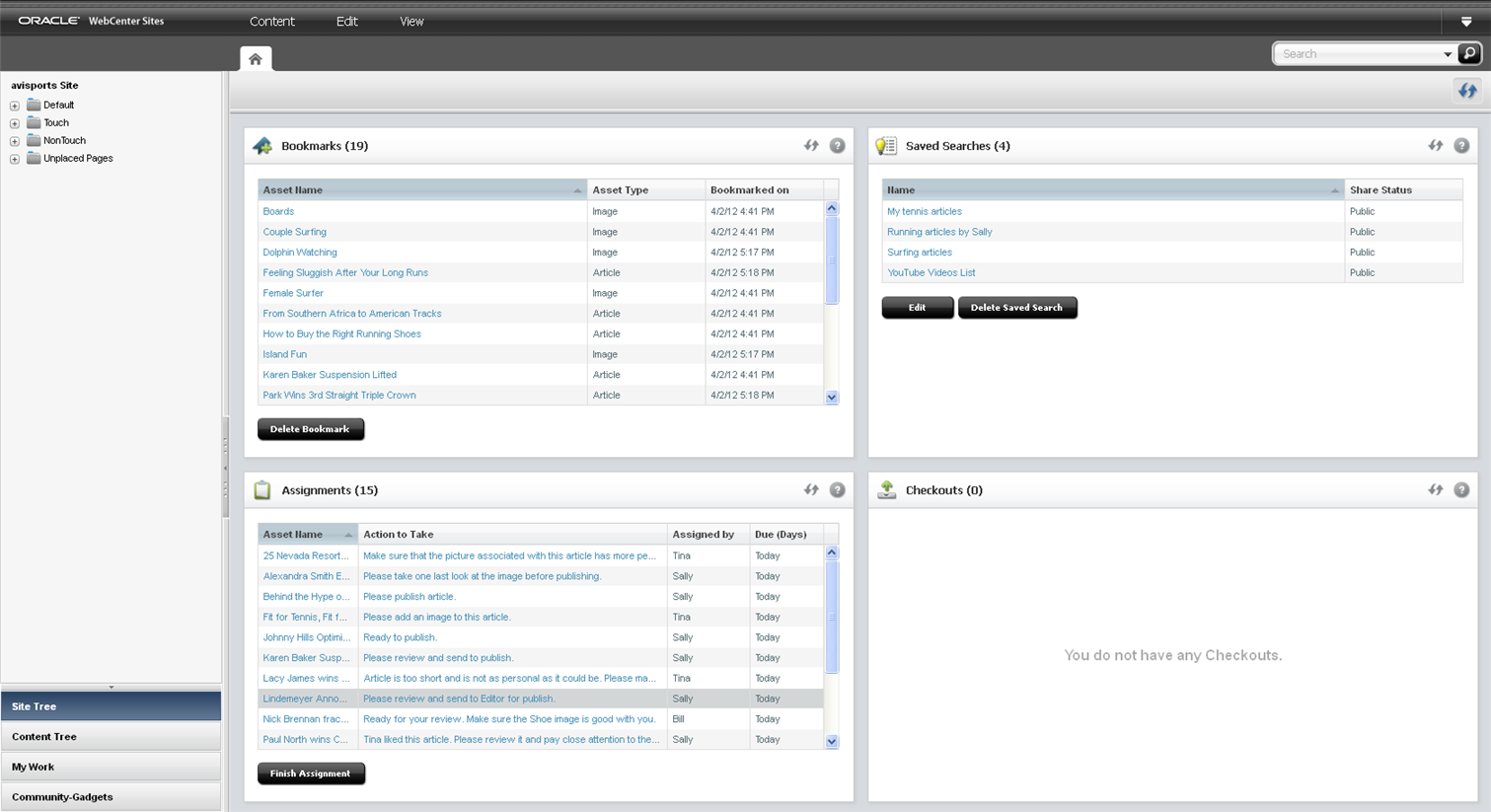Open the Home tab icon

(x=256, y=59)
